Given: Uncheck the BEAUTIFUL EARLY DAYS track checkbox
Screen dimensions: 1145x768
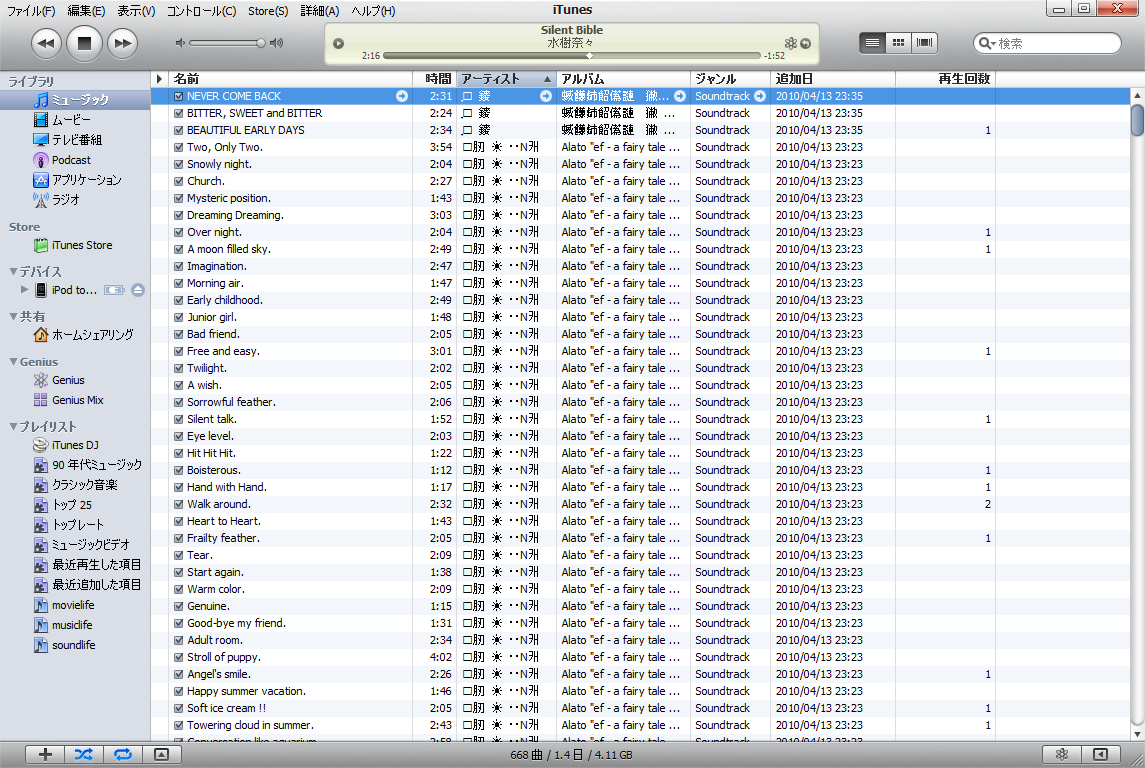Looking at the screenshot, I should [x=179, y=131].
